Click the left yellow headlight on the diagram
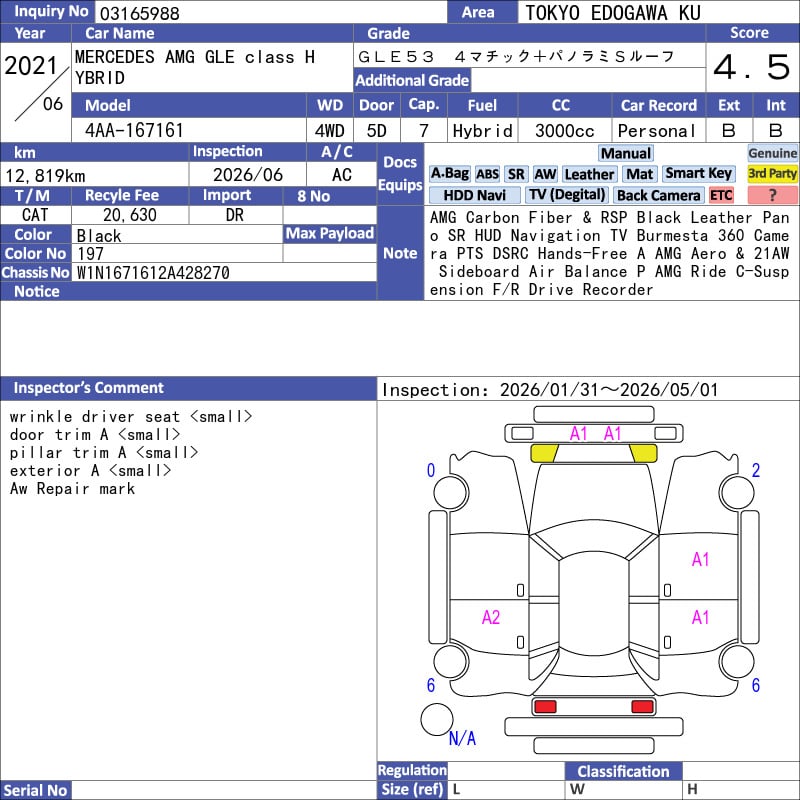 tap(544, 453)
